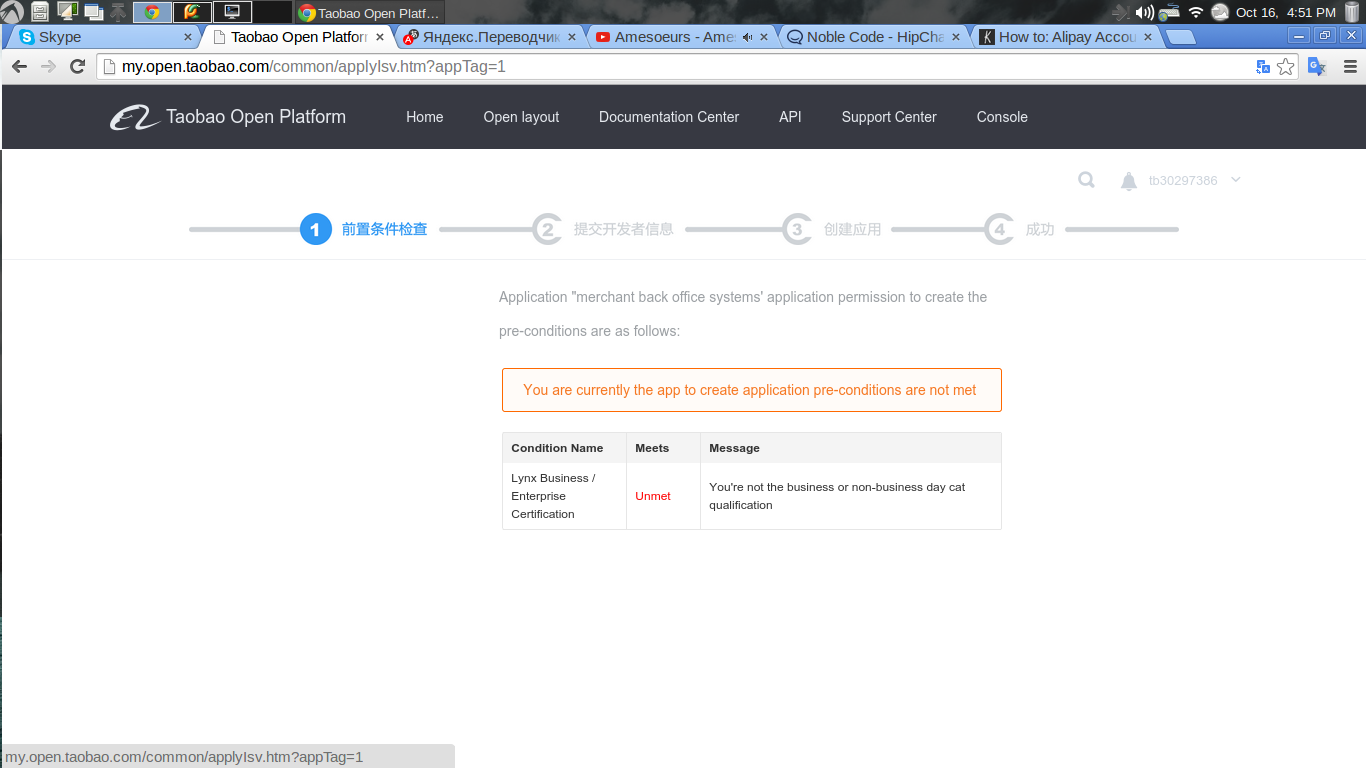The image size is (1366, 768).
Task: Reload the page
Action: (77, 67)
